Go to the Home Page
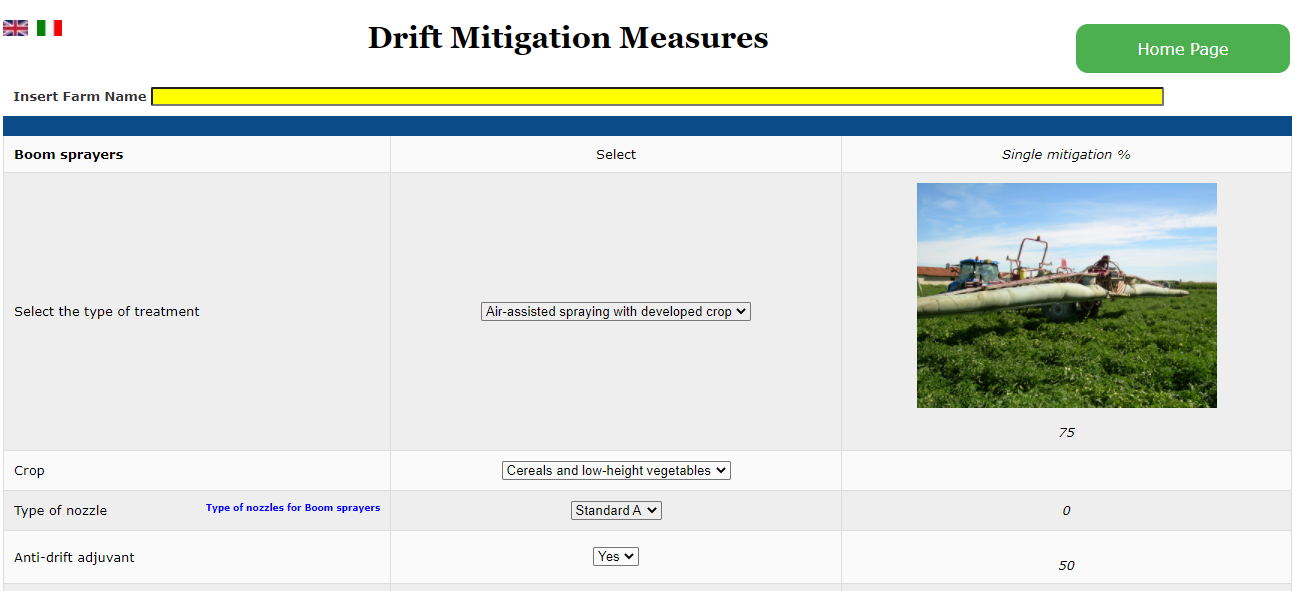 (x=1182, y=49)
